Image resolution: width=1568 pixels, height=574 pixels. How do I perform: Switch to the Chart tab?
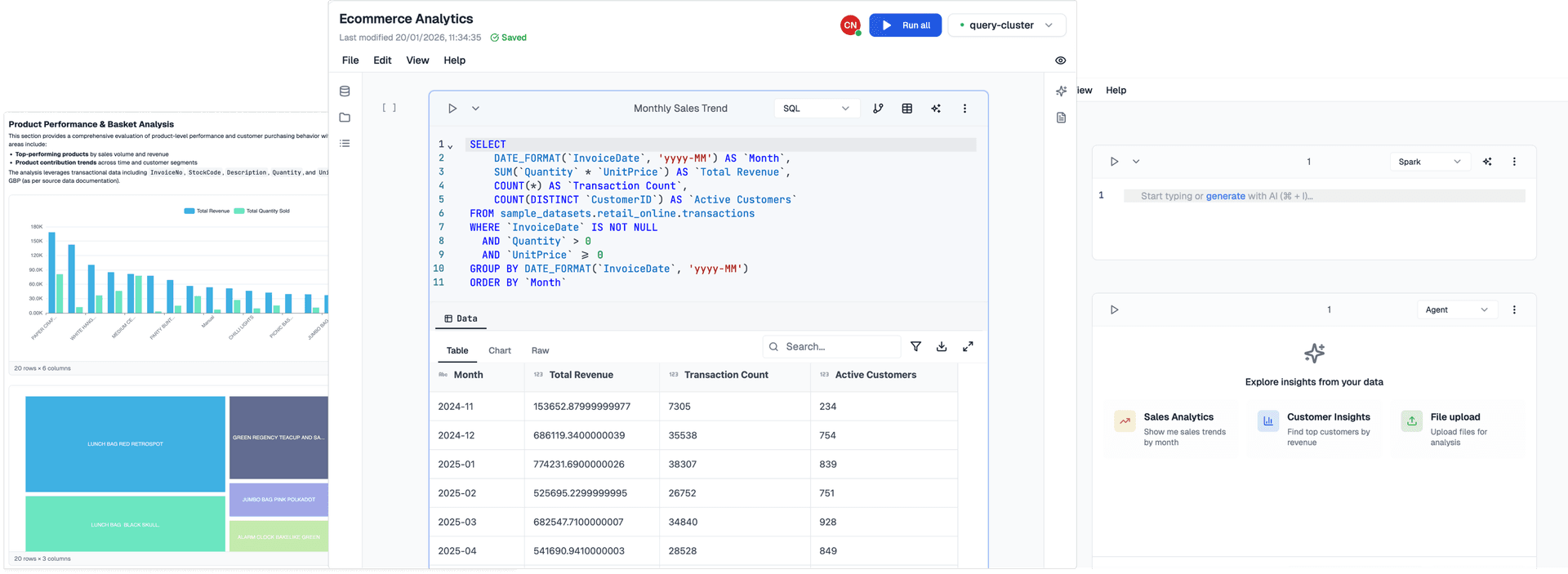[x=499, y=350]
